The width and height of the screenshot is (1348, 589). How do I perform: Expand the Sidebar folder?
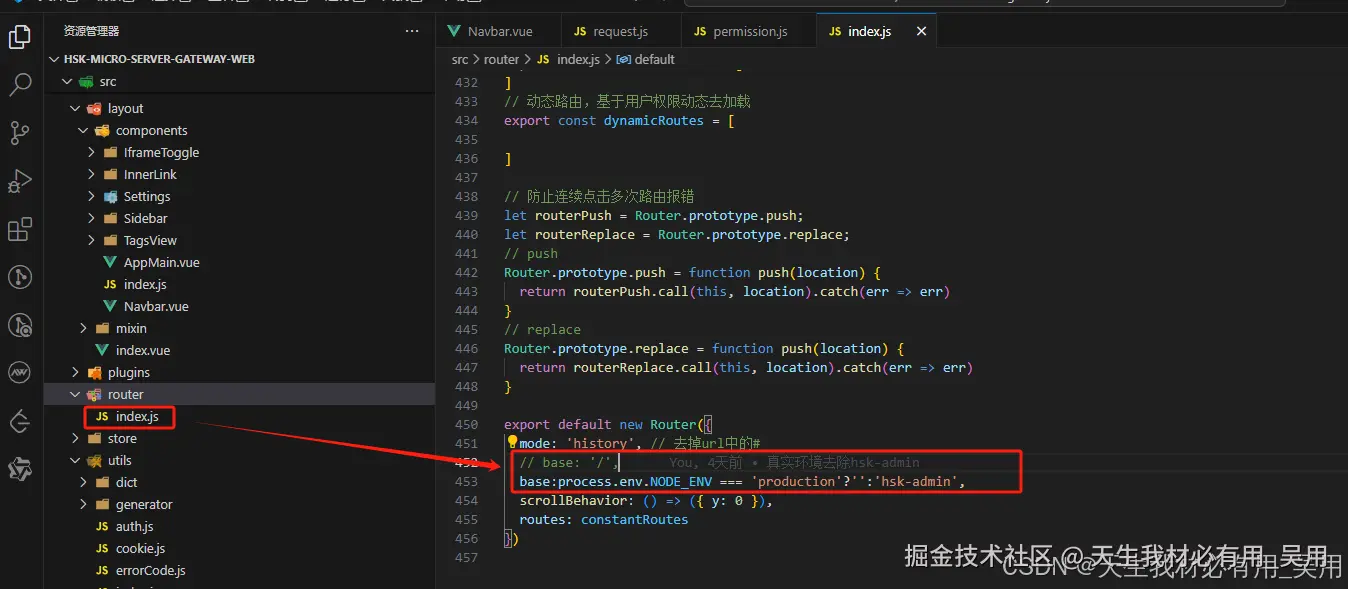[91, 218]
